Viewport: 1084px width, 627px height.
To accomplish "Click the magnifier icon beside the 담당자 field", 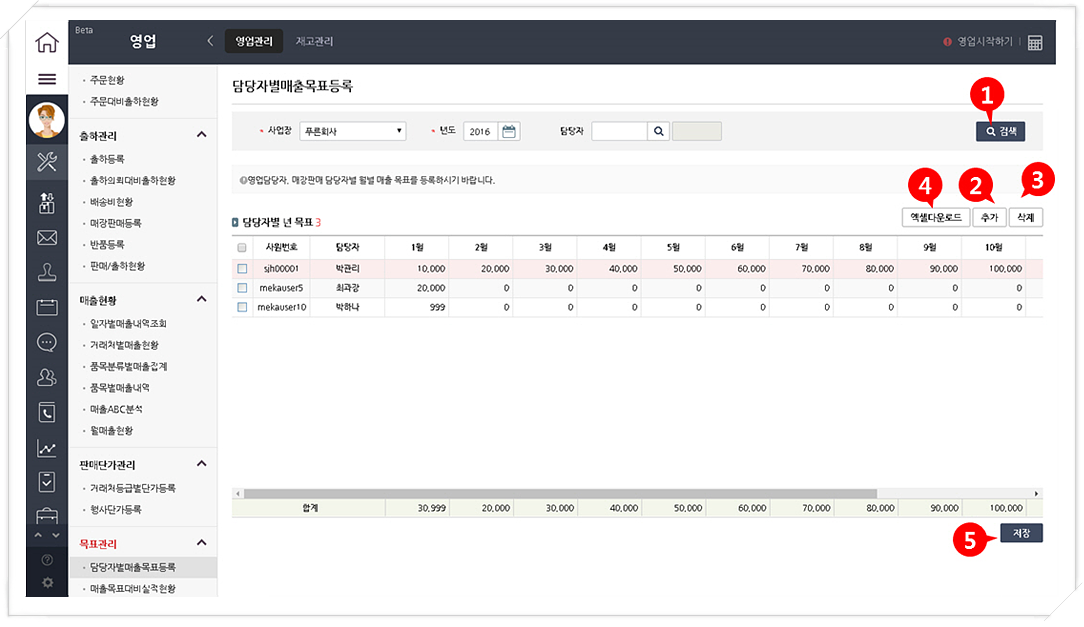I will point(659,131).
